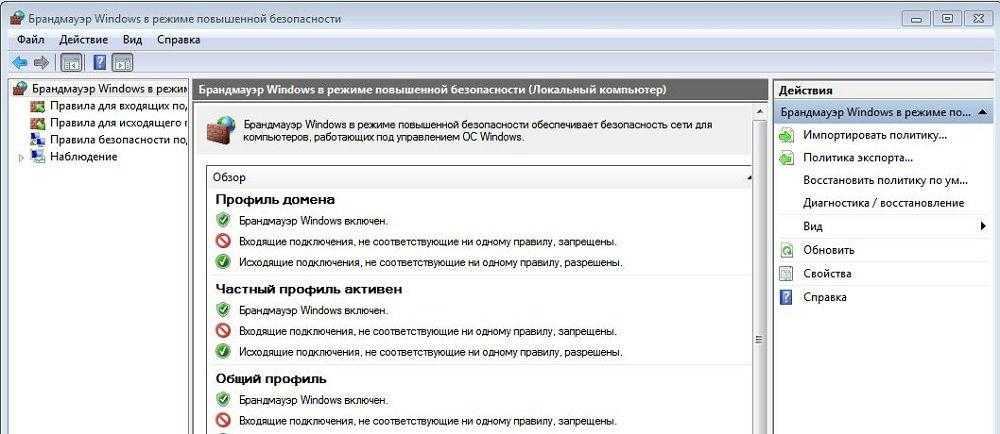The image size is (1000, 434).
Task: Toggle the console tree pane toolbar icon
Action: (x=71, y=62)
